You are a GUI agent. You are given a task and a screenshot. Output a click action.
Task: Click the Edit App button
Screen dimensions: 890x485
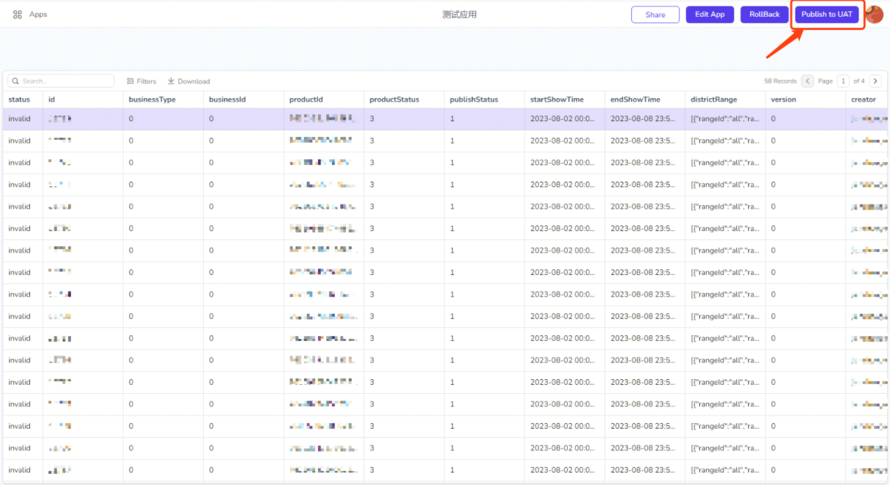(710, 15)
